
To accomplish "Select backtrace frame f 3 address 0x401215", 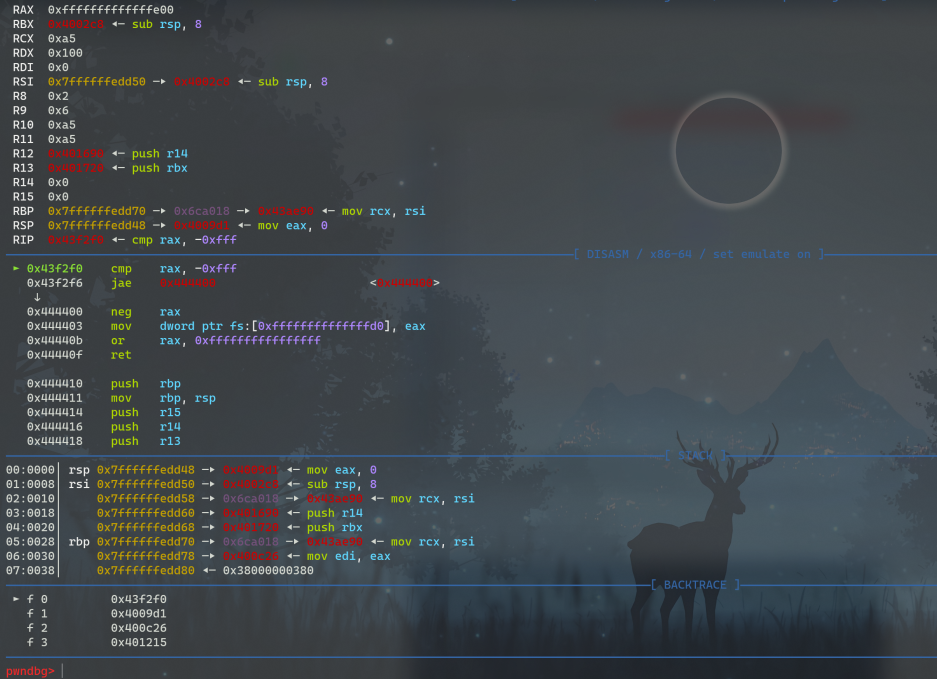I will (138, 642).
